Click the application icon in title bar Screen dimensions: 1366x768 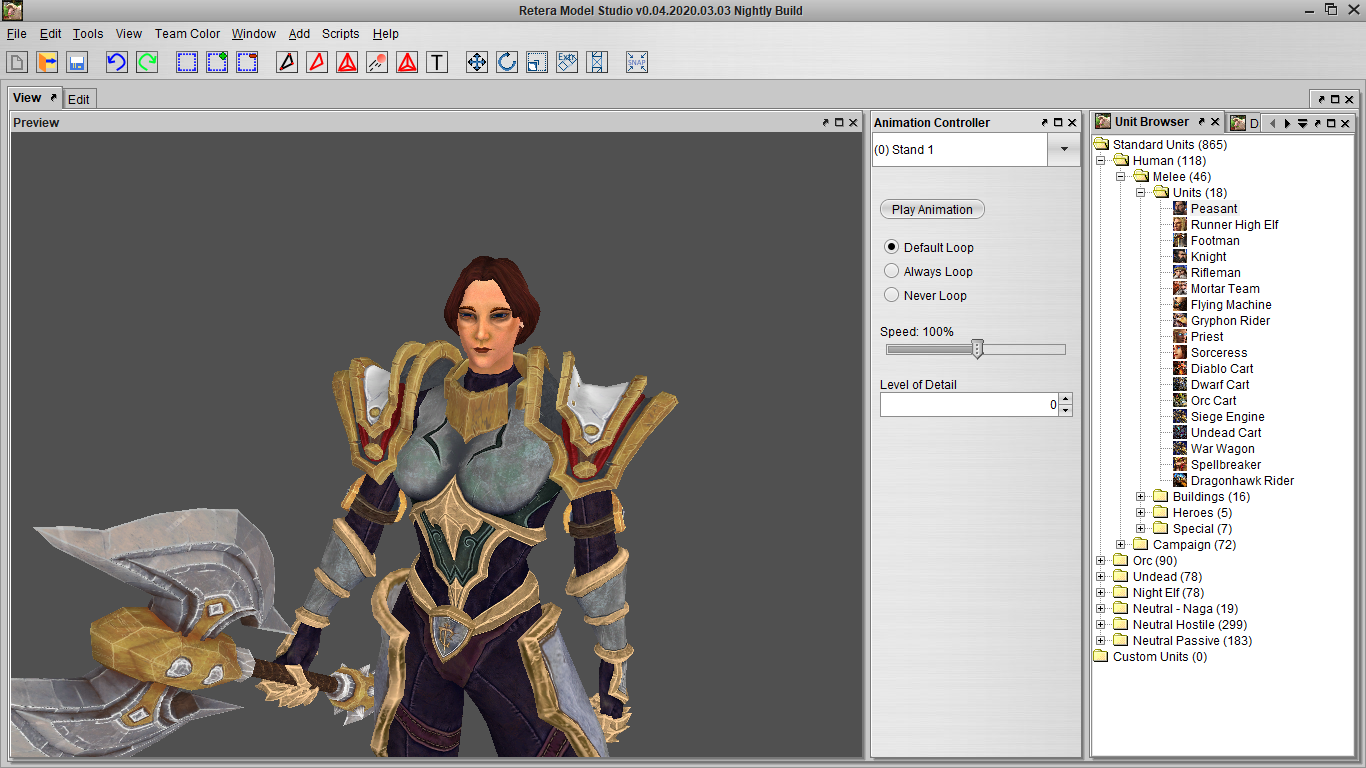click(x=12, y=10)
